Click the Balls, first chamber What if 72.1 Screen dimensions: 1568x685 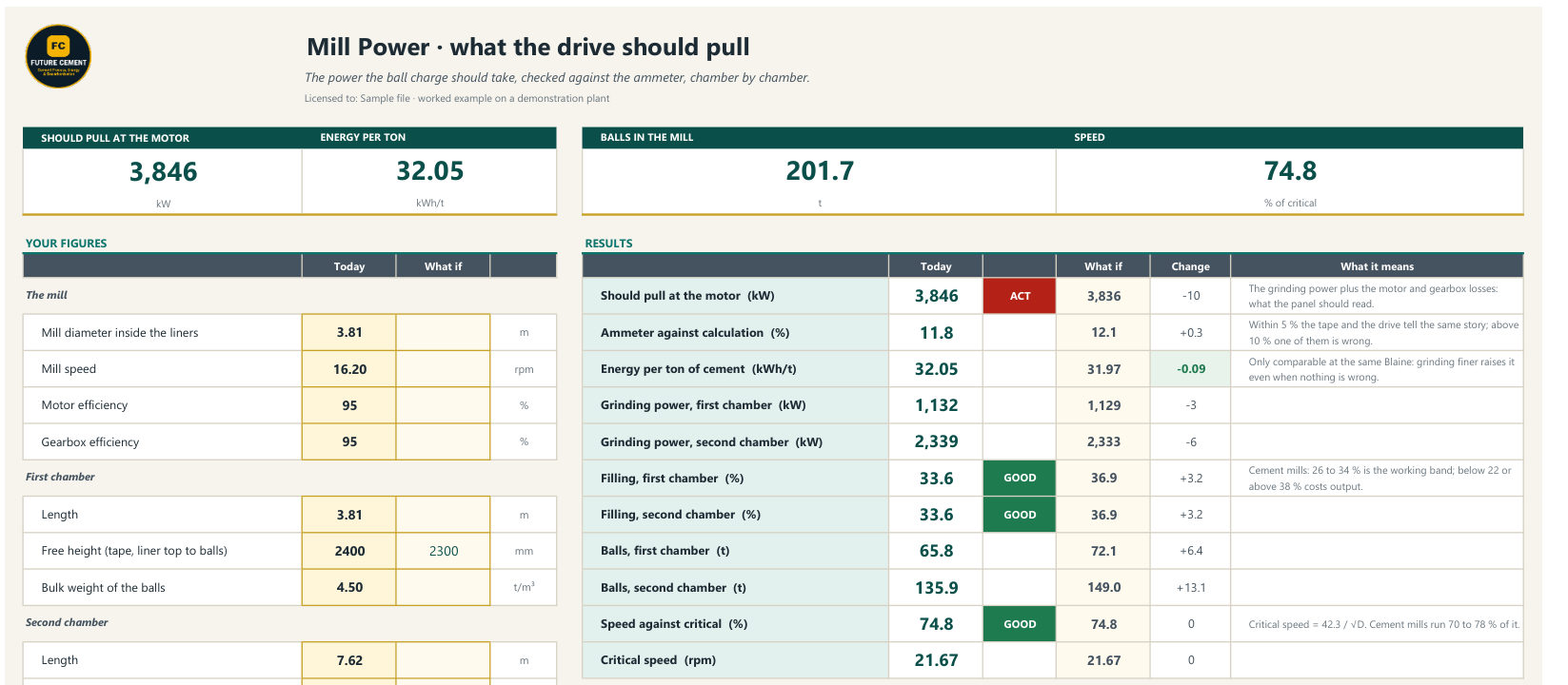pos(1103,551)
